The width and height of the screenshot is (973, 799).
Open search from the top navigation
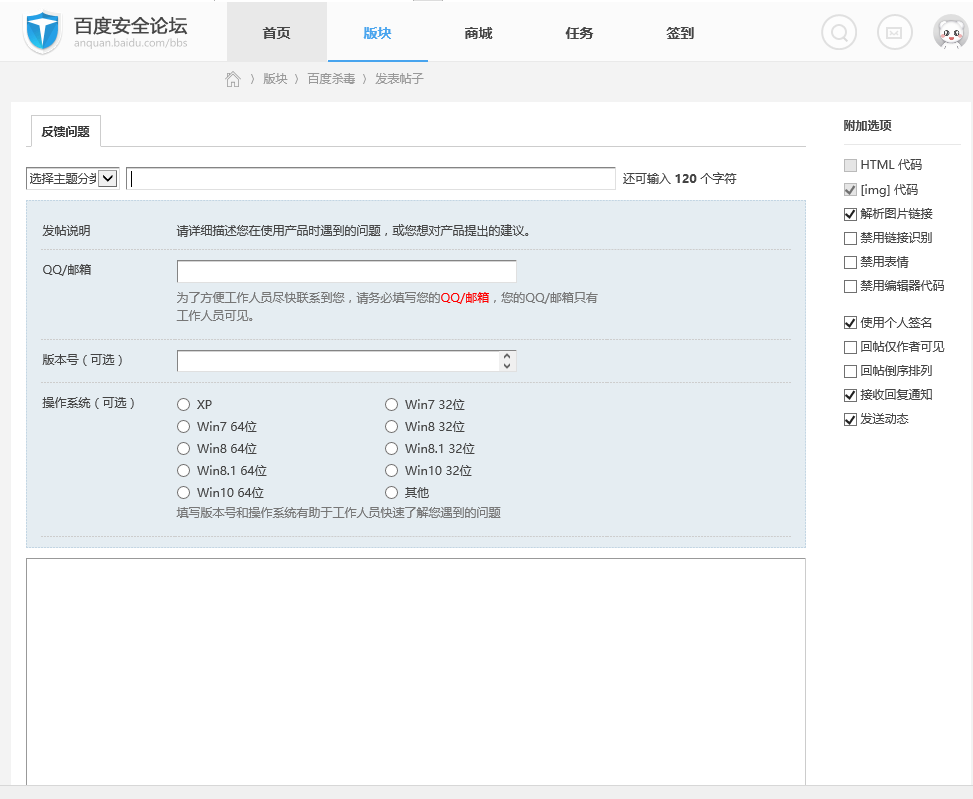[x=838, y=32]
